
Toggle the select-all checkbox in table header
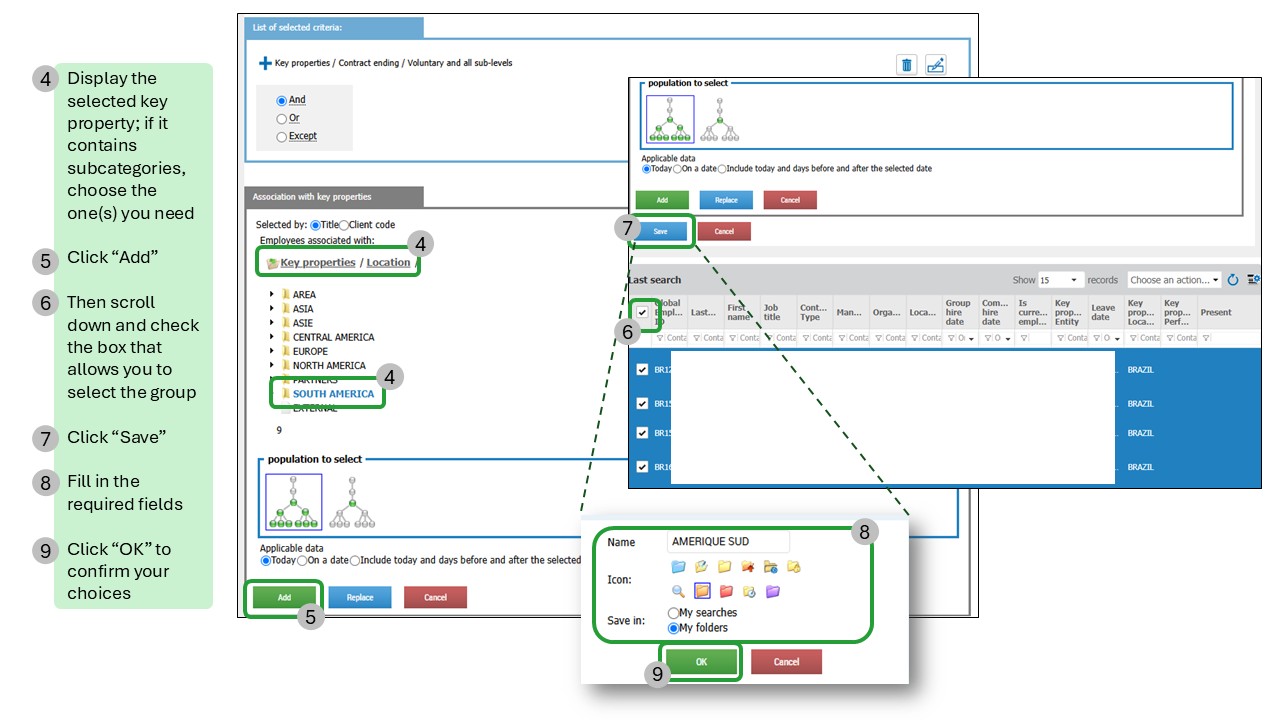pos(642,312)
